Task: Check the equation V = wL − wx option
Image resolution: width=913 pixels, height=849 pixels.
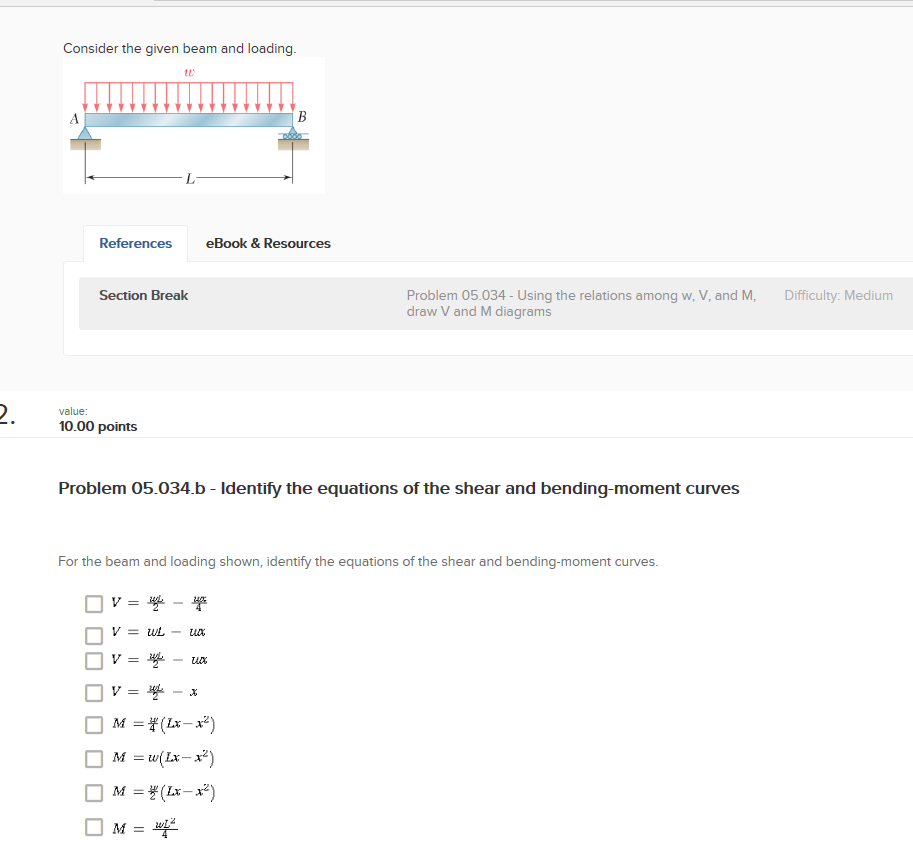Action: click(94, 633)
